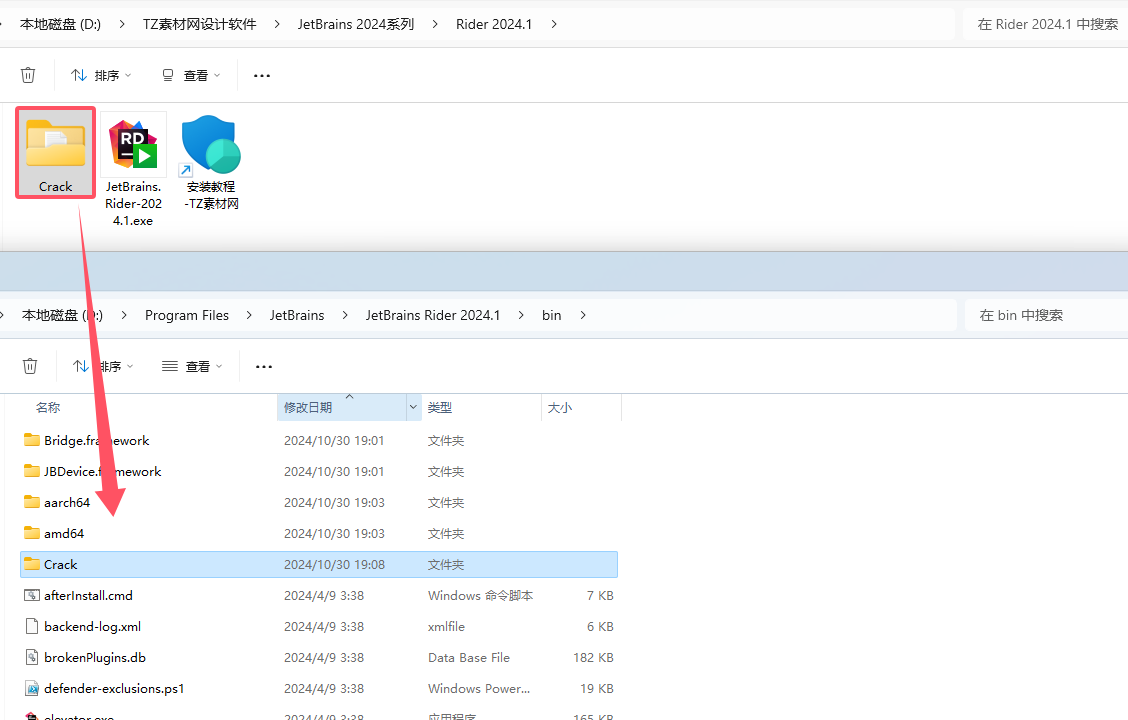Click the 19 KB size cell
The width and height of the screenshot is (1128, 720).
597,688
